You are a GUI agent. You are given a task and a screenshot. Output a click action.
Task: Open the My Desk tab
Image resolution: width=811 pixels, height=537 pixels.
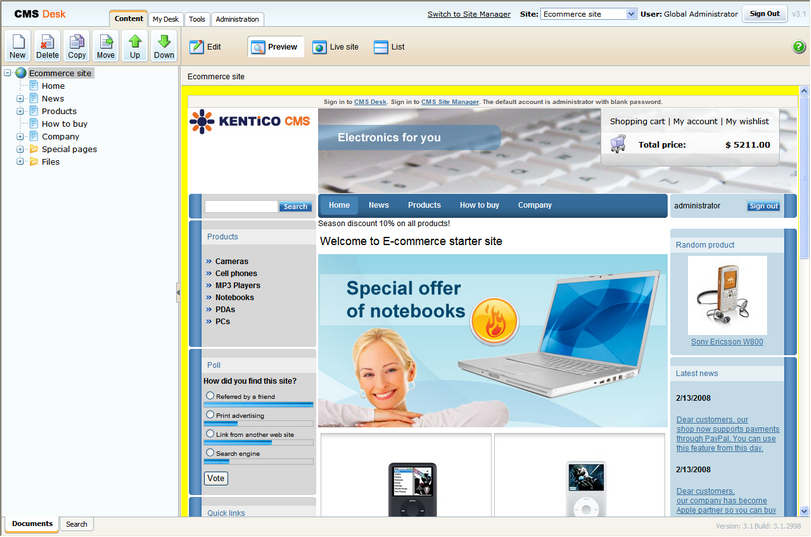pyautogui.click(x=166, y=19)
